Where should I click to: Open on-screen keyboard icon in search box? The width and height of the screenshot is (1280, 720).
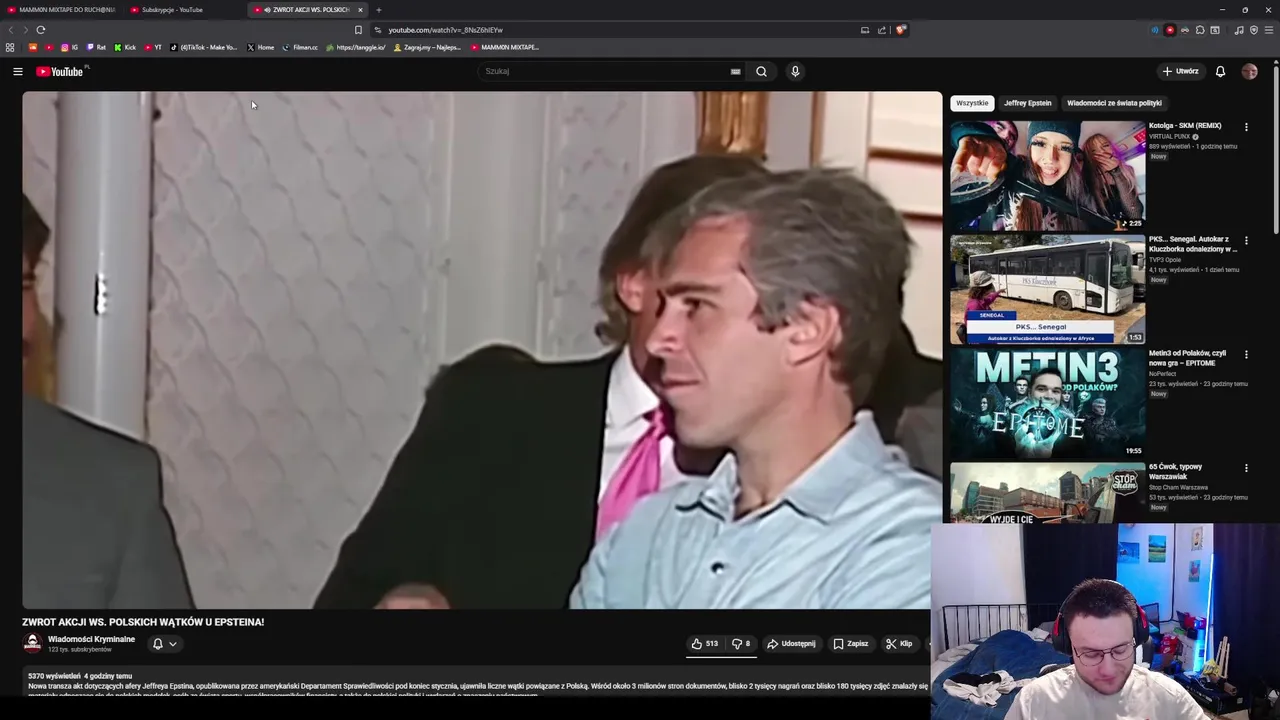pos(735,71)
